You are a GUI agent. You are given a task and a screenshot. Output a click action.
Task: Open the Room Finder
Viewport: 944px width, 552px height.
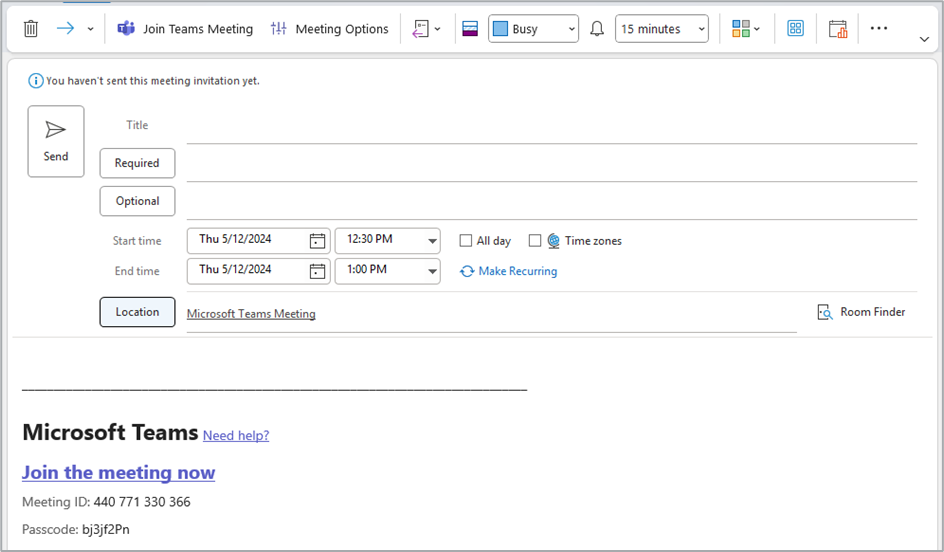click(861, 312)
